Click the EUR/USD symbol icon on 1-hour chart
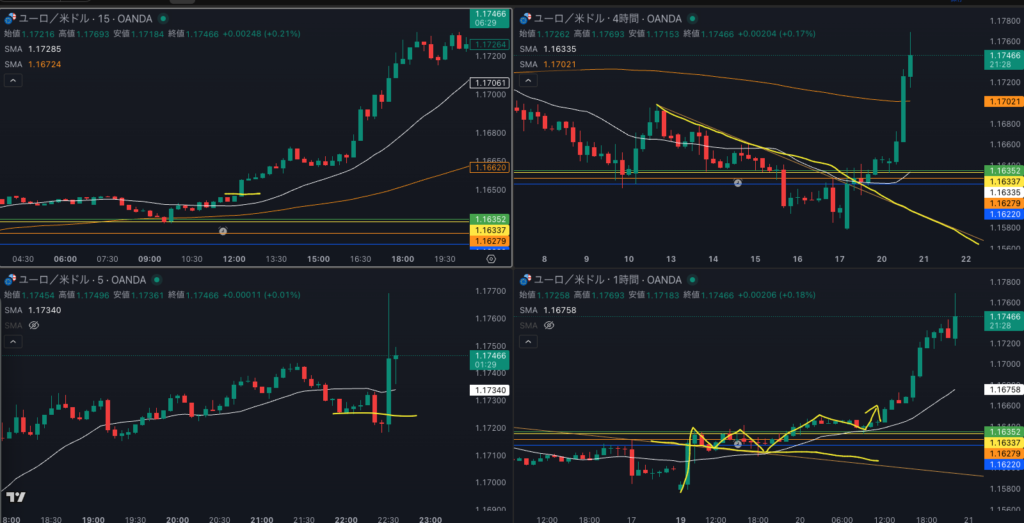Viewport: 1024px width, 523px height. click(526, 280)
